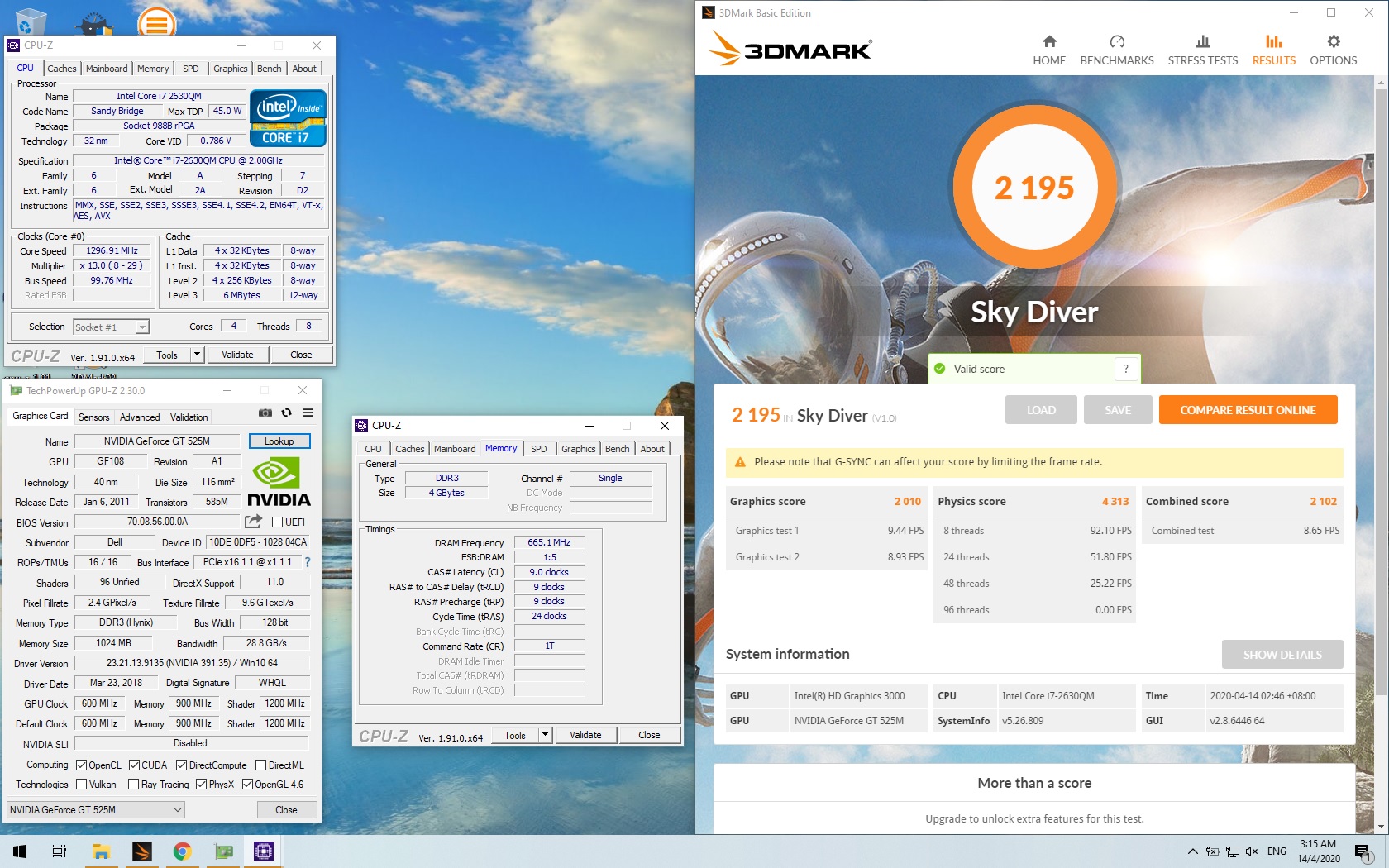Open the Recycle Bin desktop icon
The image size is (1389, 868).
(x=31, y=21)
